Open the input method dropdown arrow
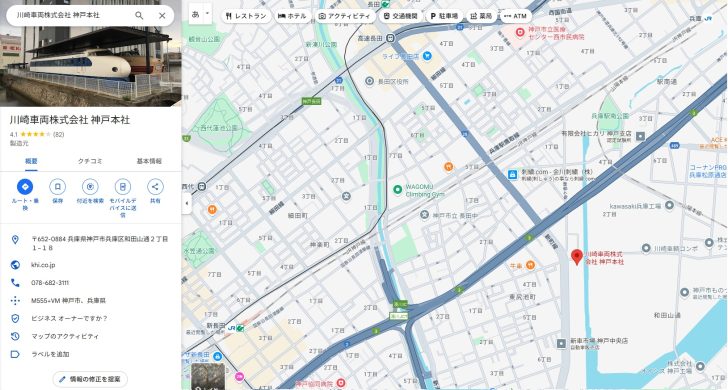728x390 pixels. tap(208, 14)
